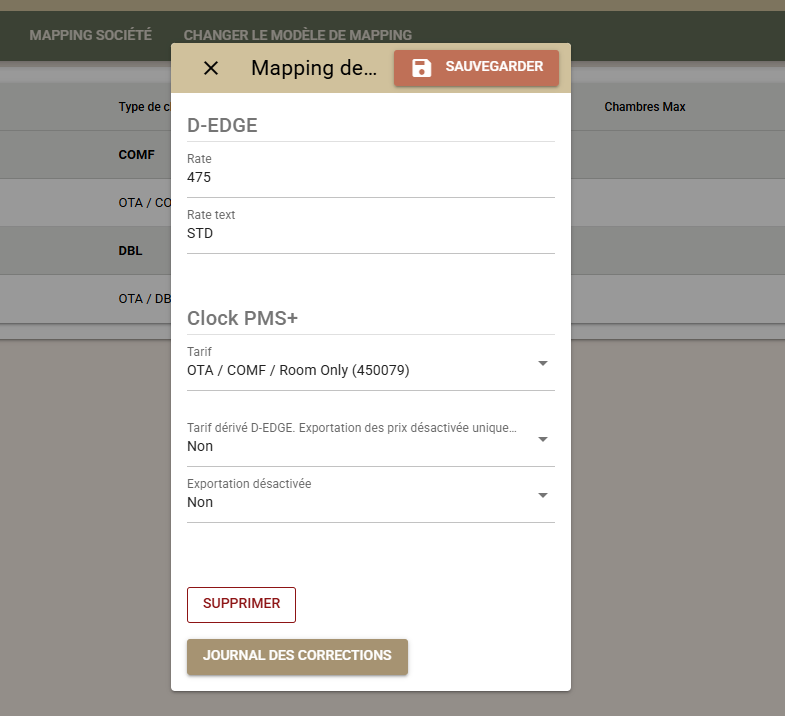Open the Tarif dropdown
Screen dimensions: 785x716
[370, 370]
